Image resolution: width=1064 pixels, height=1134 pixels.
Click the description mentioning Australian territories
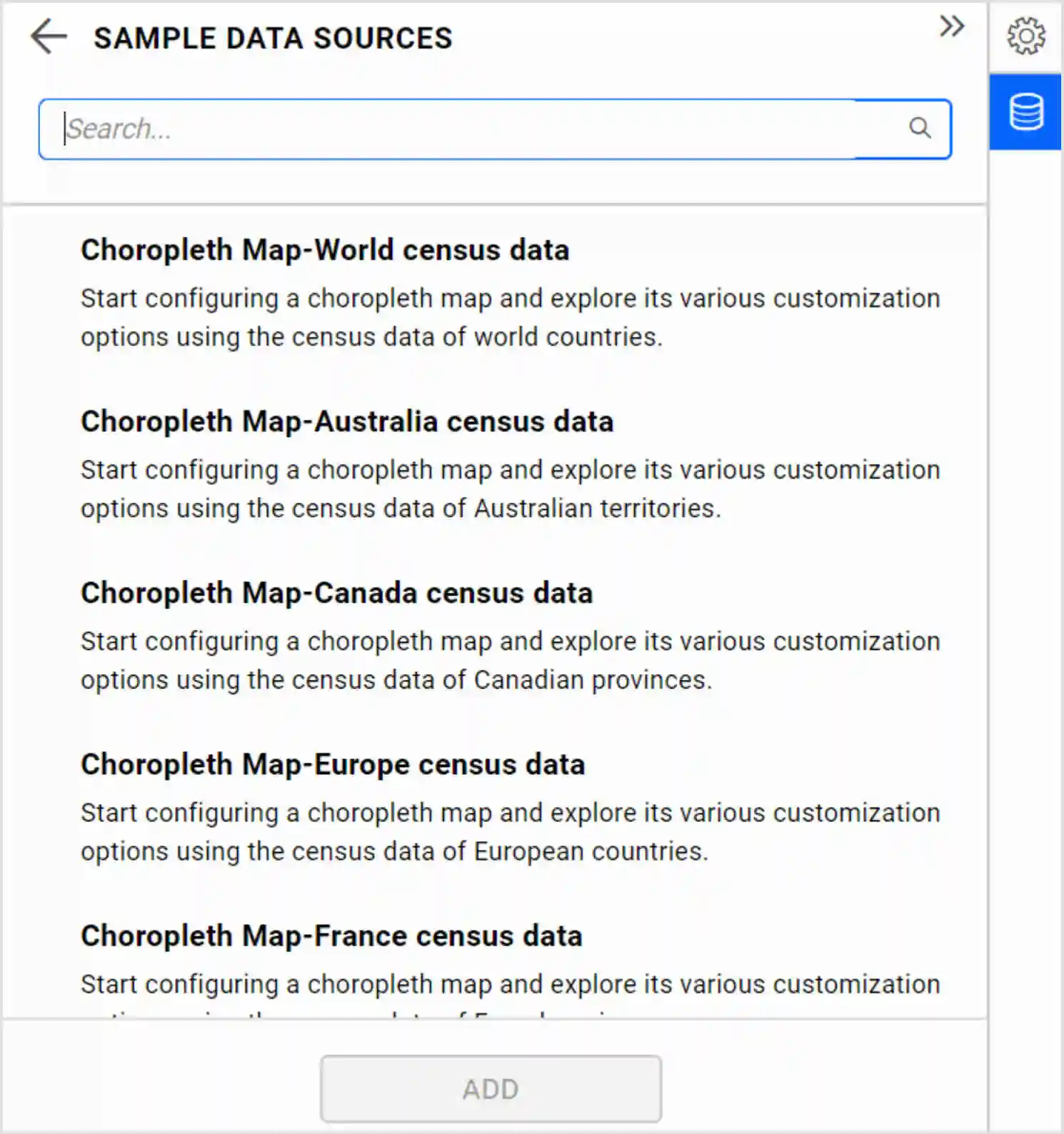pos(510,489)
